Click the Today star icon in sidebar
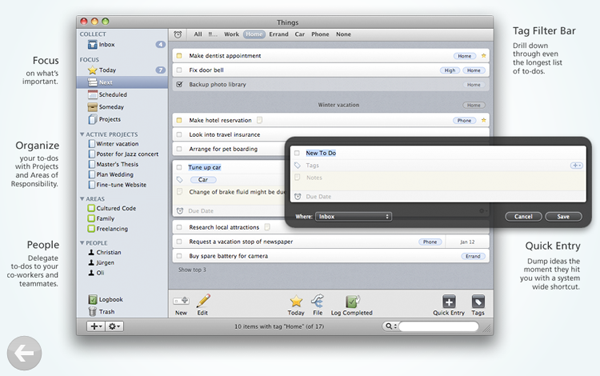The height and width of the screenshot is (376, 600). [92, 70]
